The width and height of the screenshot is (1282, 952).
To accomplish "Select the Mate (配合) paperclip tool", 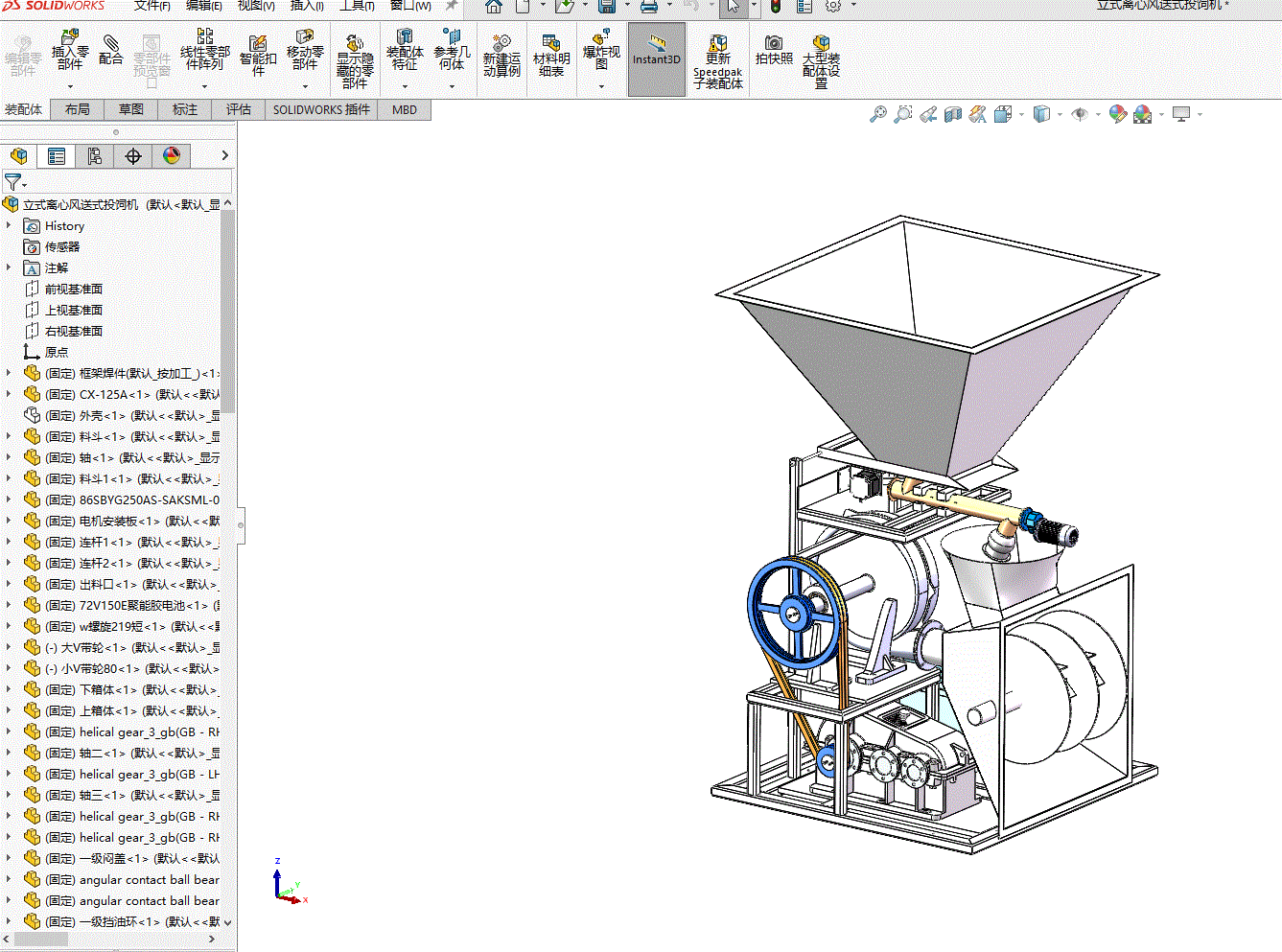I will click(111, 50).
